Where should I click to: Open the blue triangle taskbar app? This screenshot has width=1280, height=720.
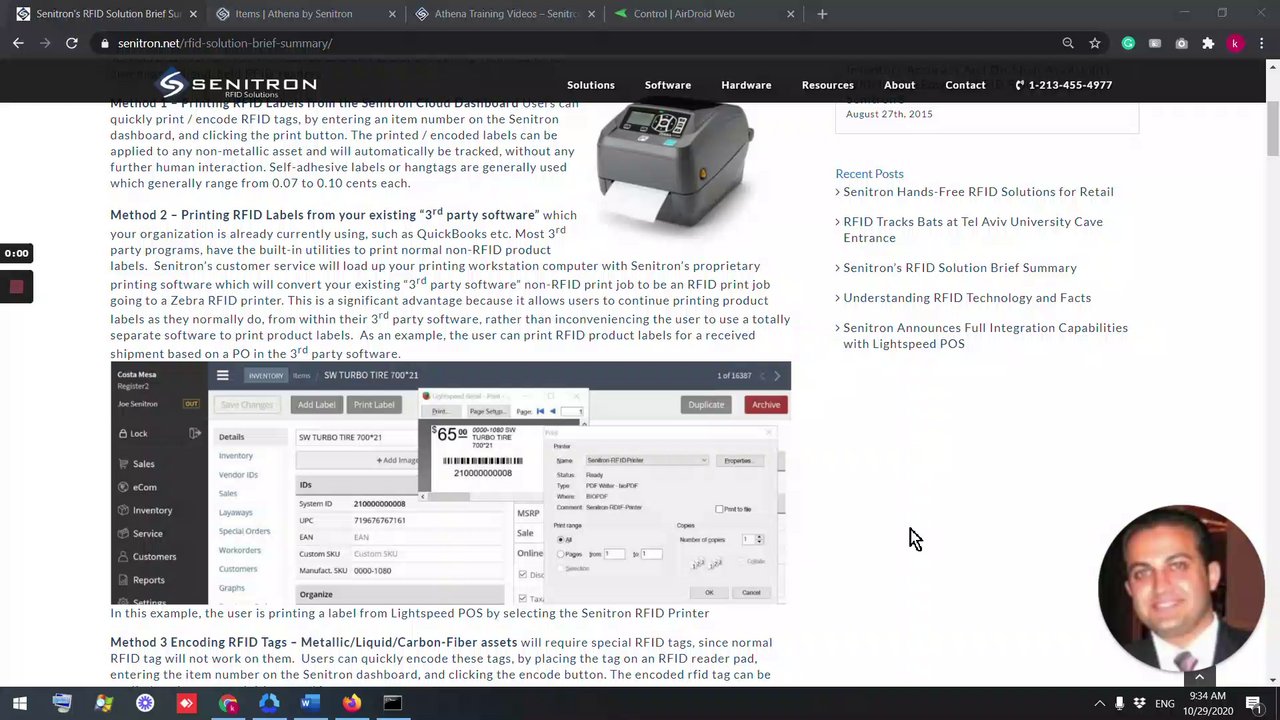tap(269, 703)
